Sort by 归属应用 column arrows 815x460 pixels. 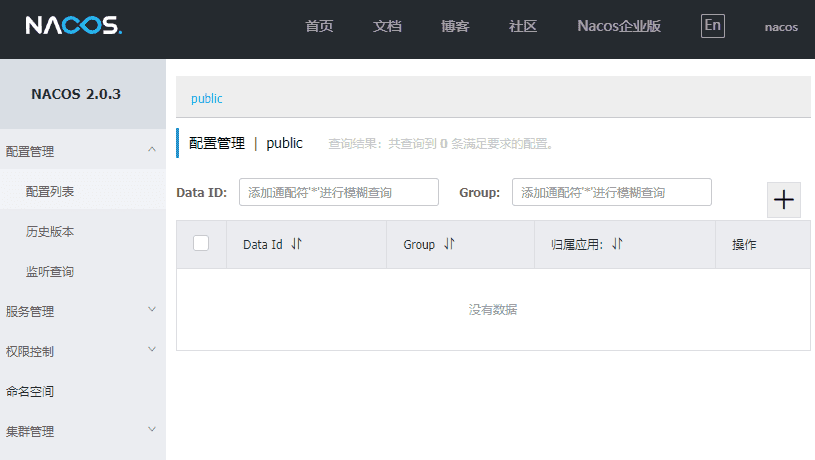point(617,244)
